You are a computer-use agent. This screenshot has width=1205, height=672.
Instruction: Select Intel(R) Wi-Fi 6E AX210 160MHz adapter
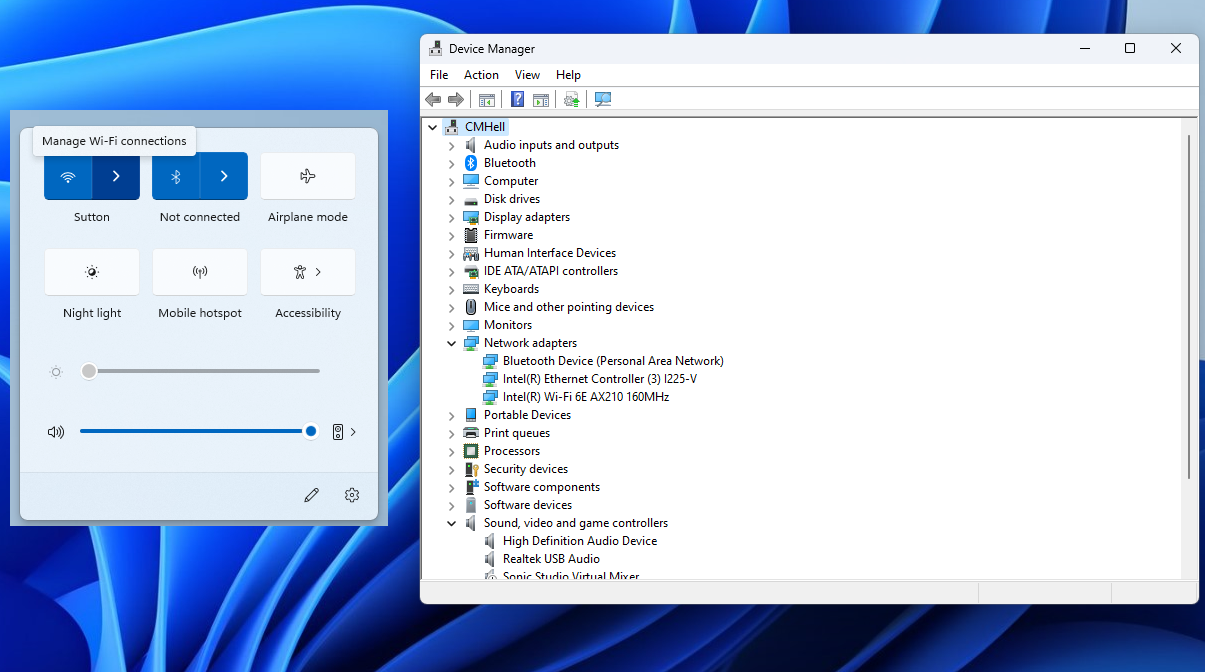pyautogui.click(x=586, y=397)
